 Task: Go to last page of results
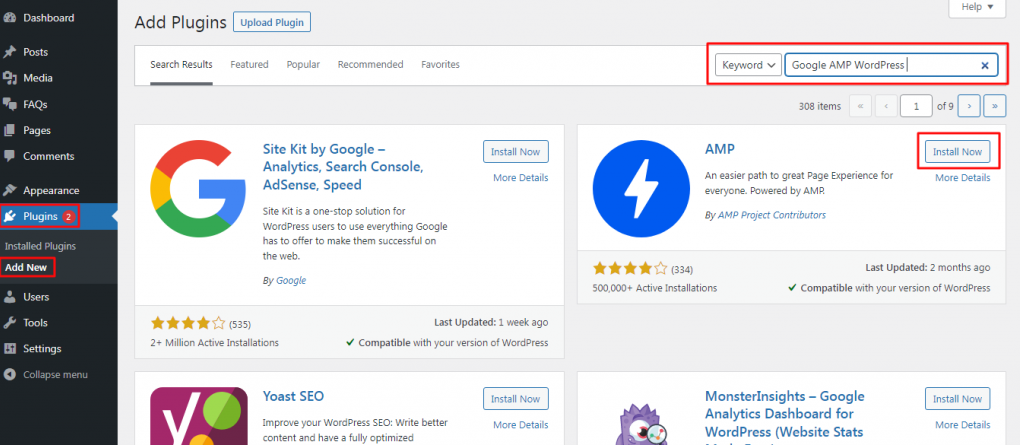point(995,106)
